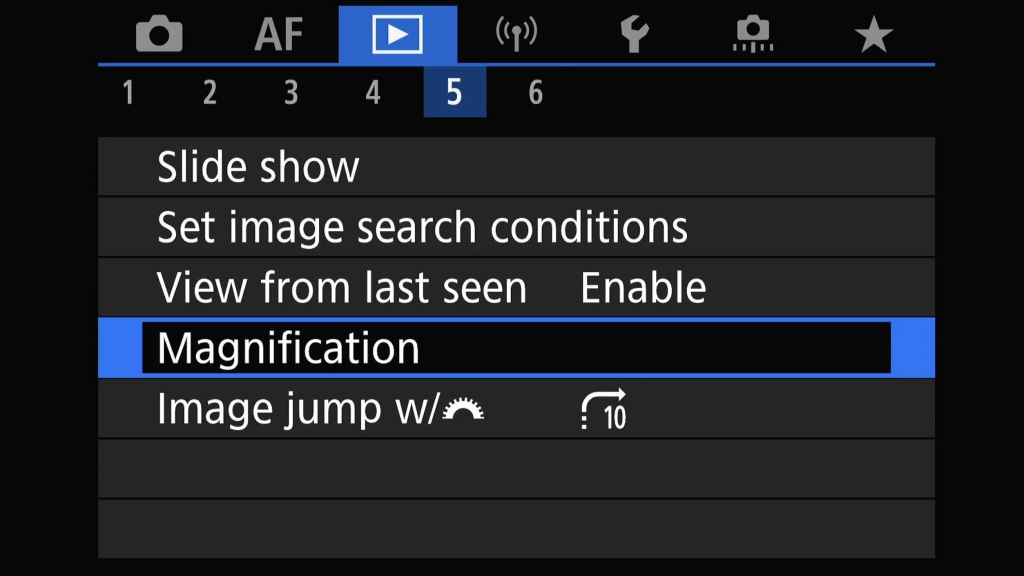
Task: Go to playback sub-page 4
Action: [373, 93]
